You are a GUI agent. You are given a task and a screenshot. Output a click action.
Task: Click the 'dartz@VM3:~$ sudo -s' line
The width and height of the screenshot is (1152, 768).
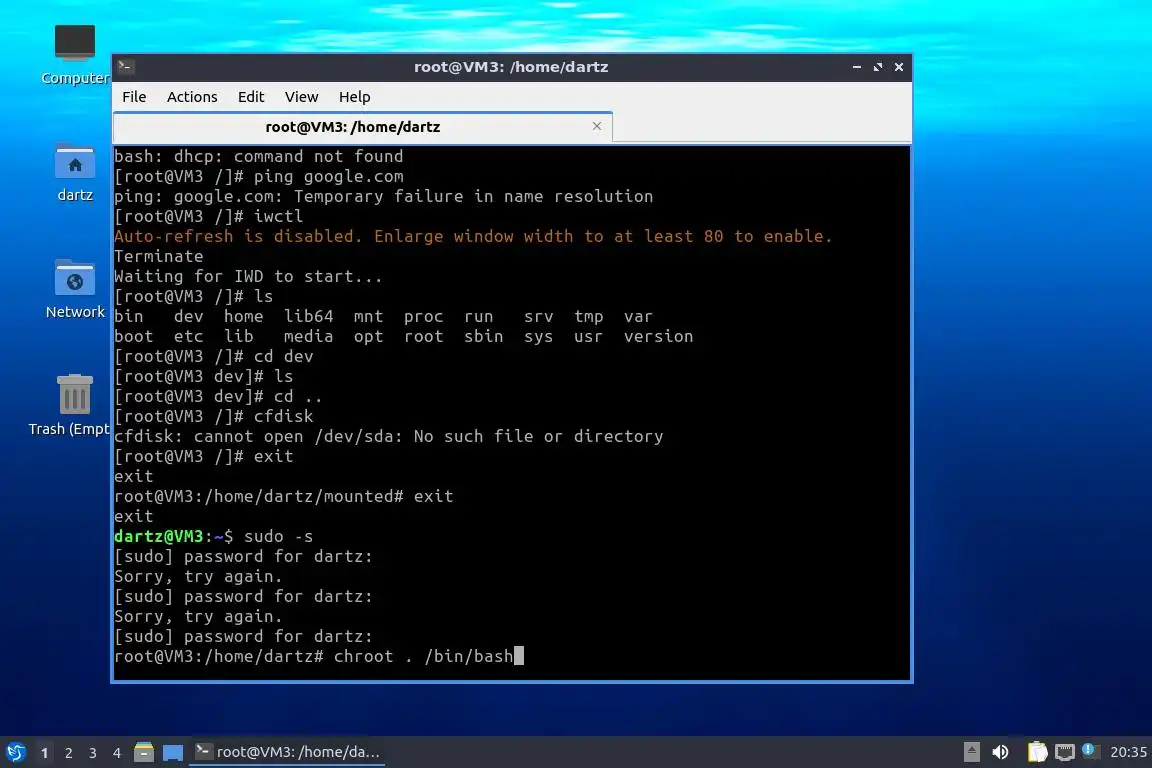tap(214, 536)
